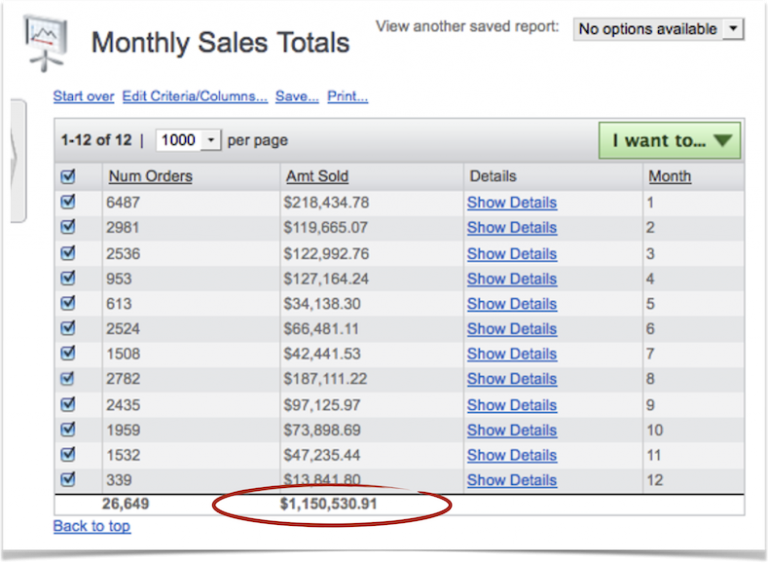
Task: Open Edit Criteria/Columns link
Action: pyautogui.click(x=195, y=97)
